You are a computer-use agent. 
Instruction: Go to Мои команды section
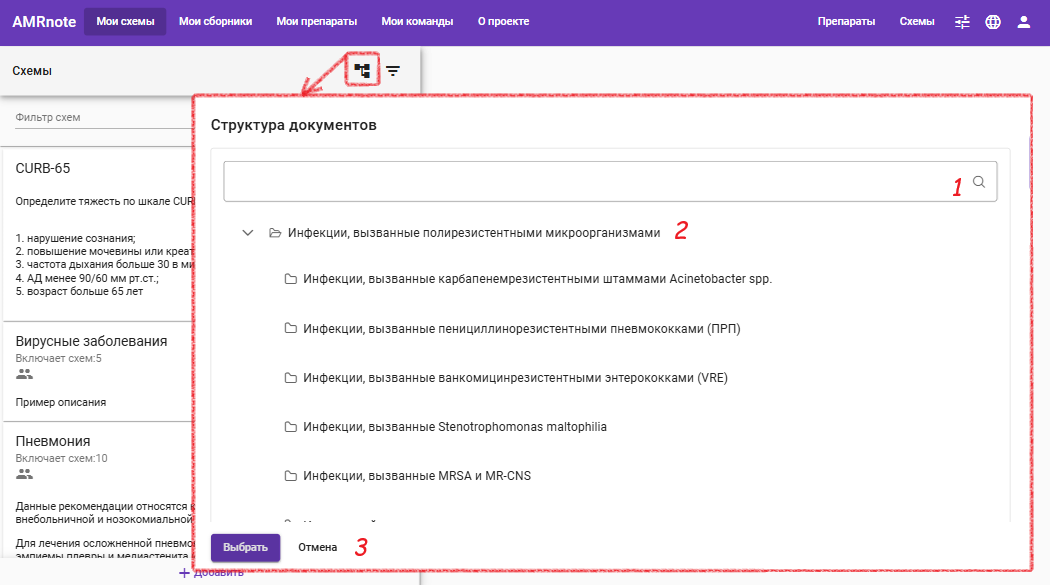pos(417,21)
